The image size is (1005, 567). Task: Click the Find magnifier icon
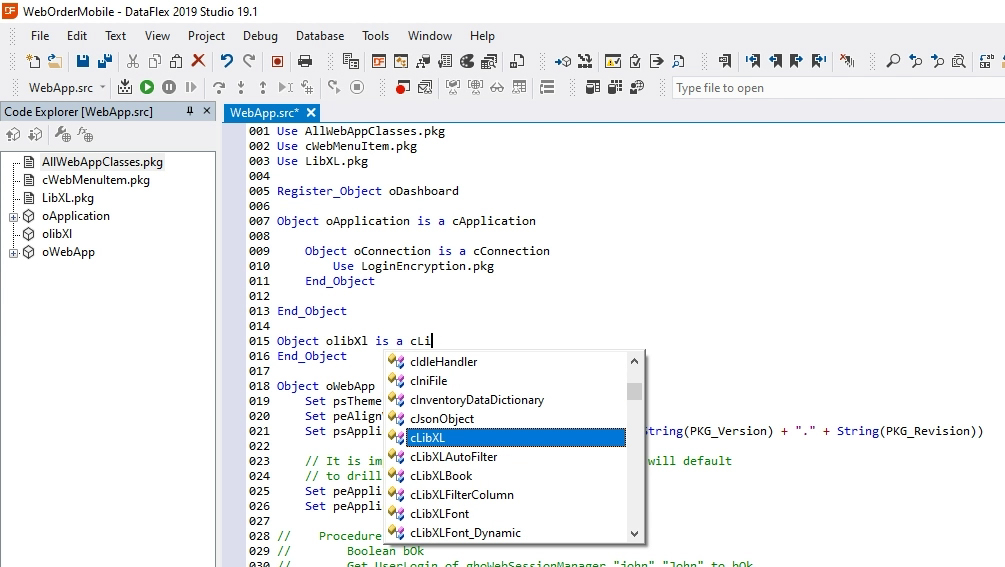893,62
